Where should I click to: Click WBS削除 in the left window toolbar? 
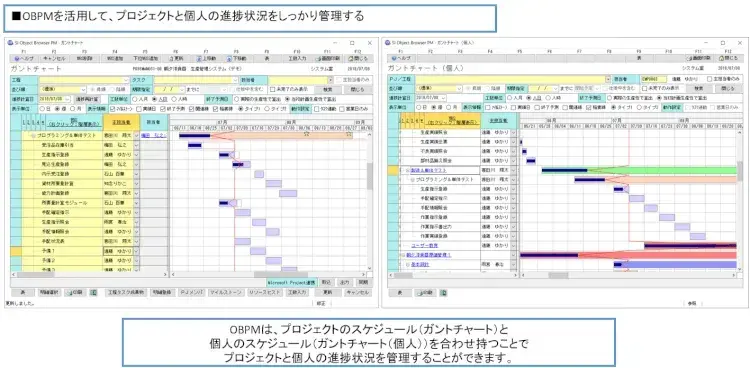(84, 58)
